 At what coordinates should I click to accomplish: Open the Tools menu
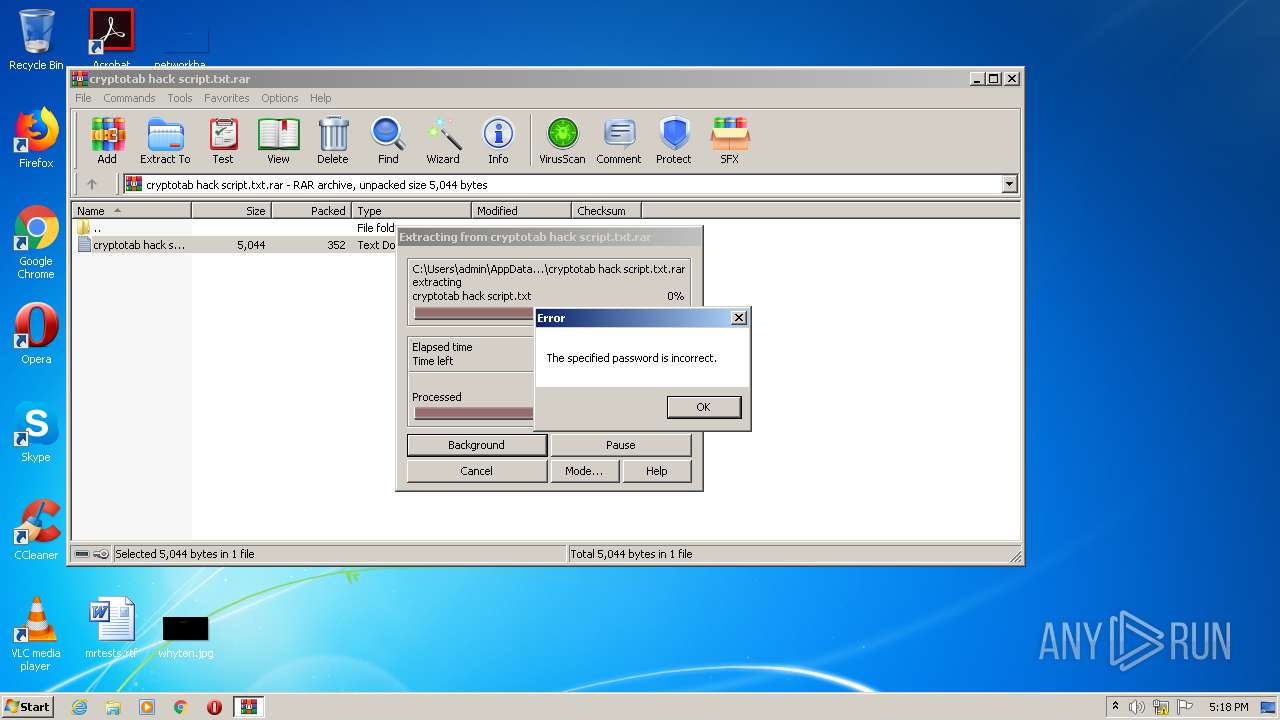click(180, 98)
